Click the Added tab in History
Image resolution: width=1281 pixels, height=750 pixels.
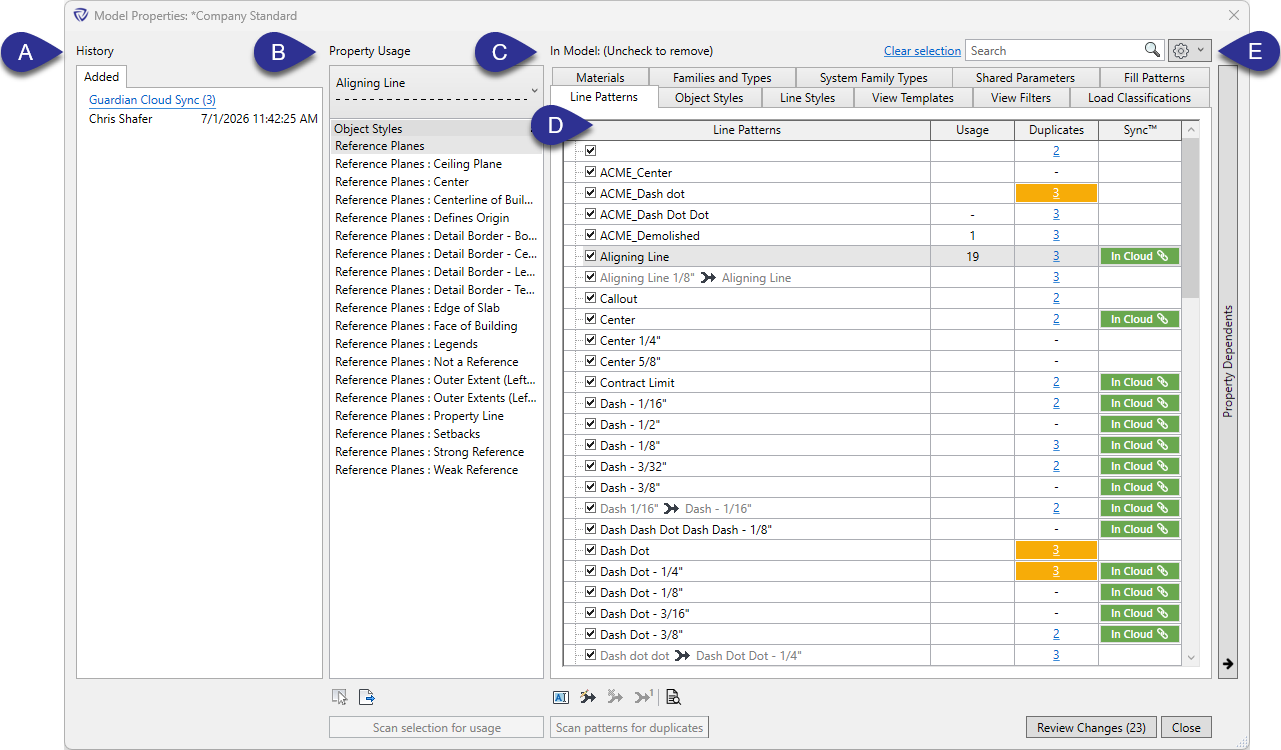pyautogui.click(x=101, y=76)
